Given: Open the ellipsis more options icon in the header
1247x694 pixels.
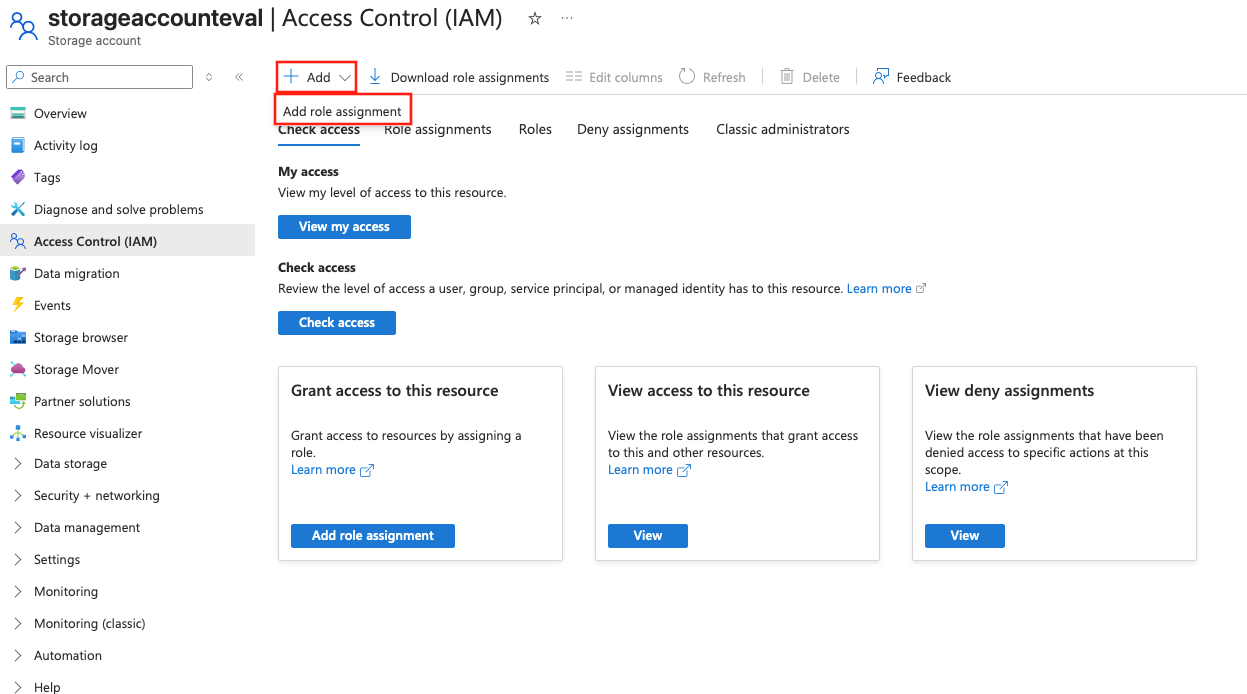Looking at the screenshot, I should coord(567,18).
